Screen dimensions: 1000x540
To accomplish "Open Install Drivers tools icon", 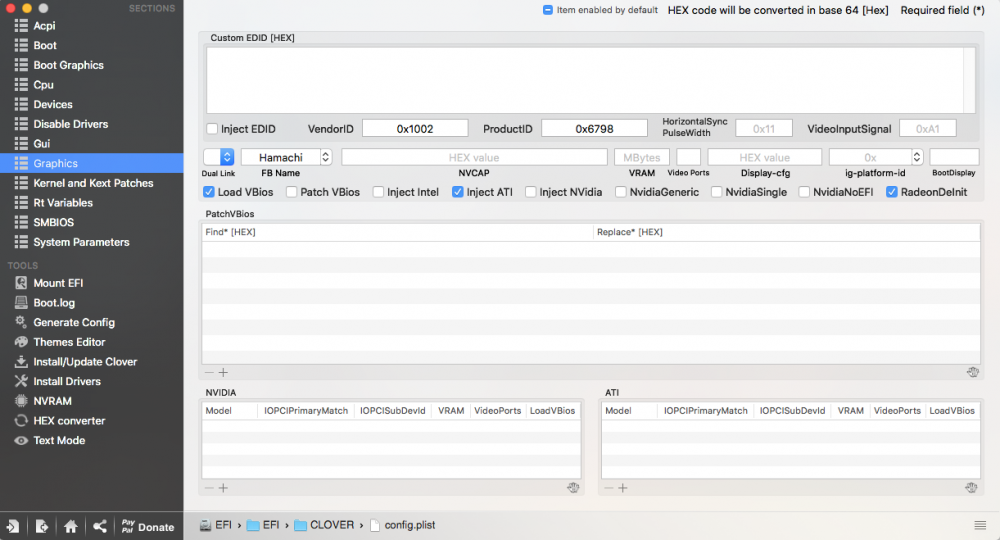I will tap(21, 381).
